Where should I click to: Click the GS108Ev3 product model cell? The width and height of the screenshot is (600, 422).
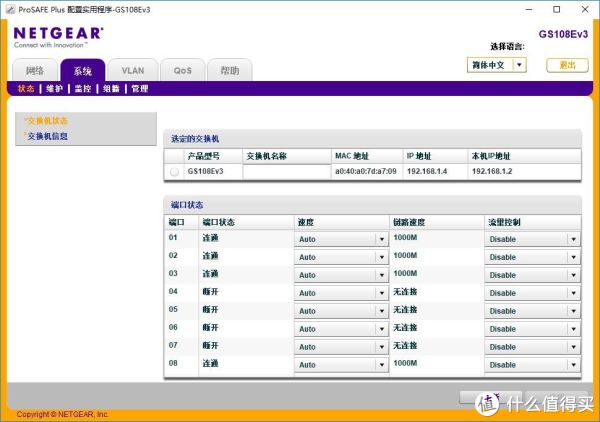[205, 171]
